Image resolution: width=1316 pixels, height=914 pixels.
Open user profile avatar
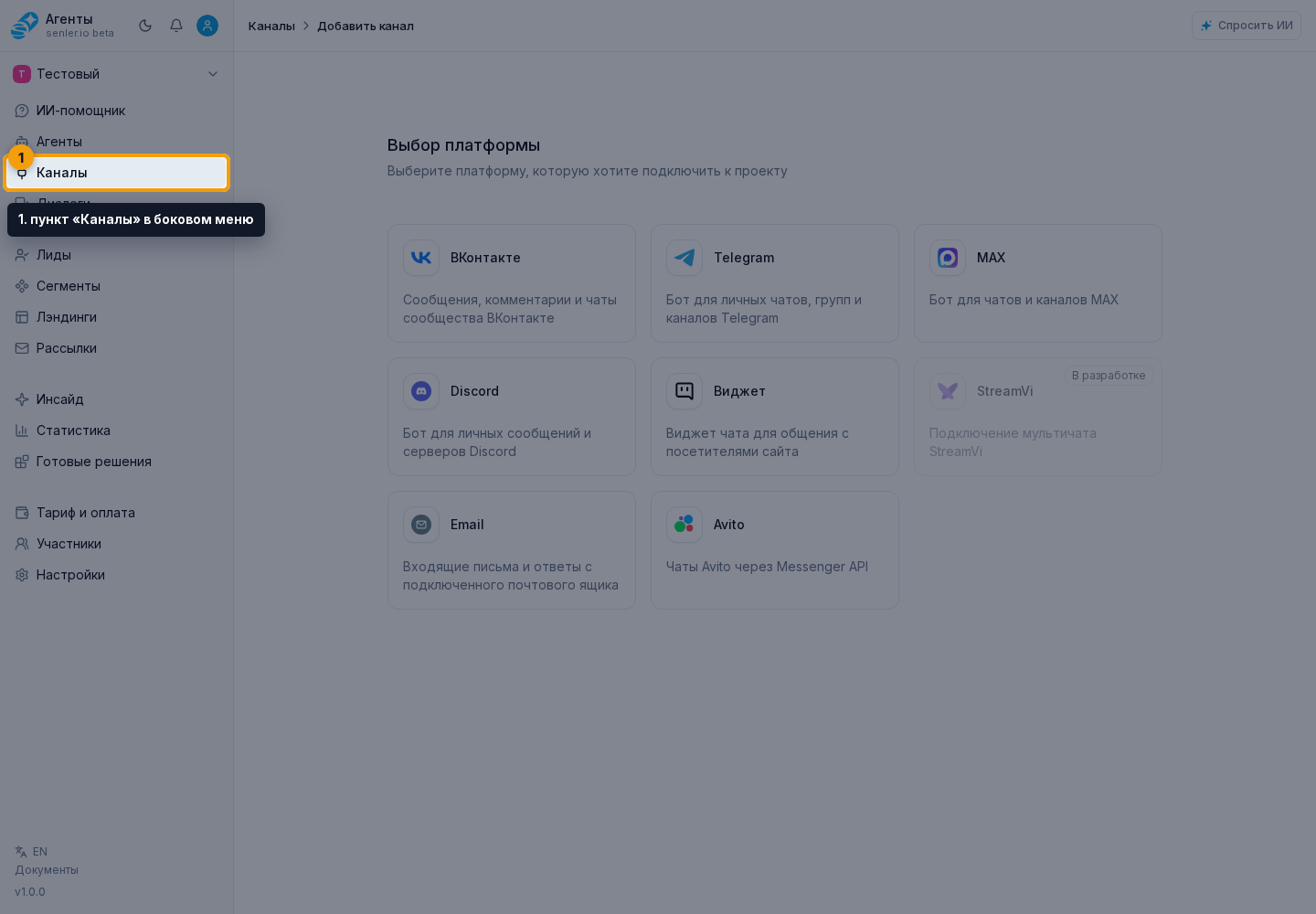tap(207, 26)
